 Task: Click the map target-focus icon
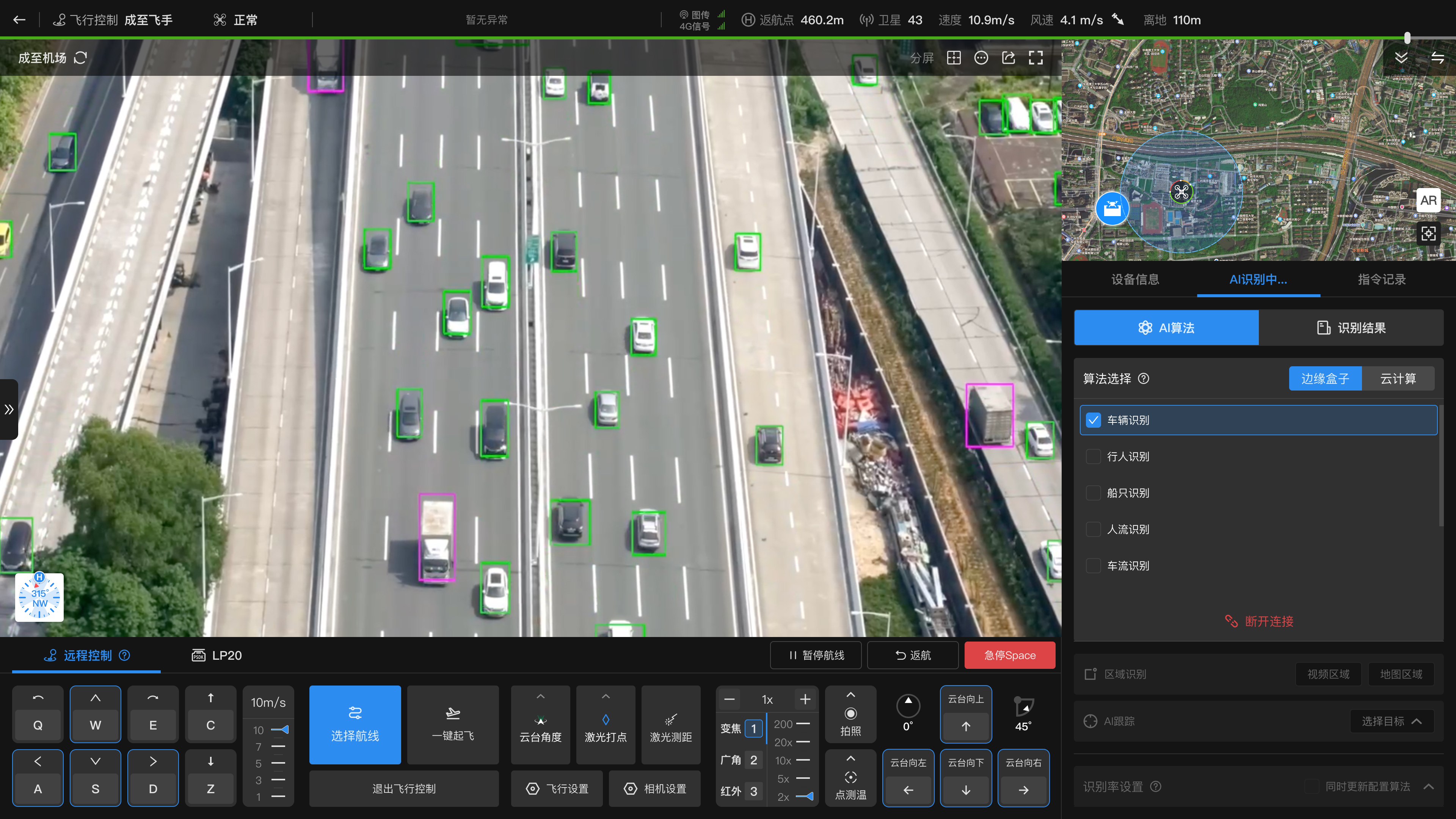pos(1428,234)
